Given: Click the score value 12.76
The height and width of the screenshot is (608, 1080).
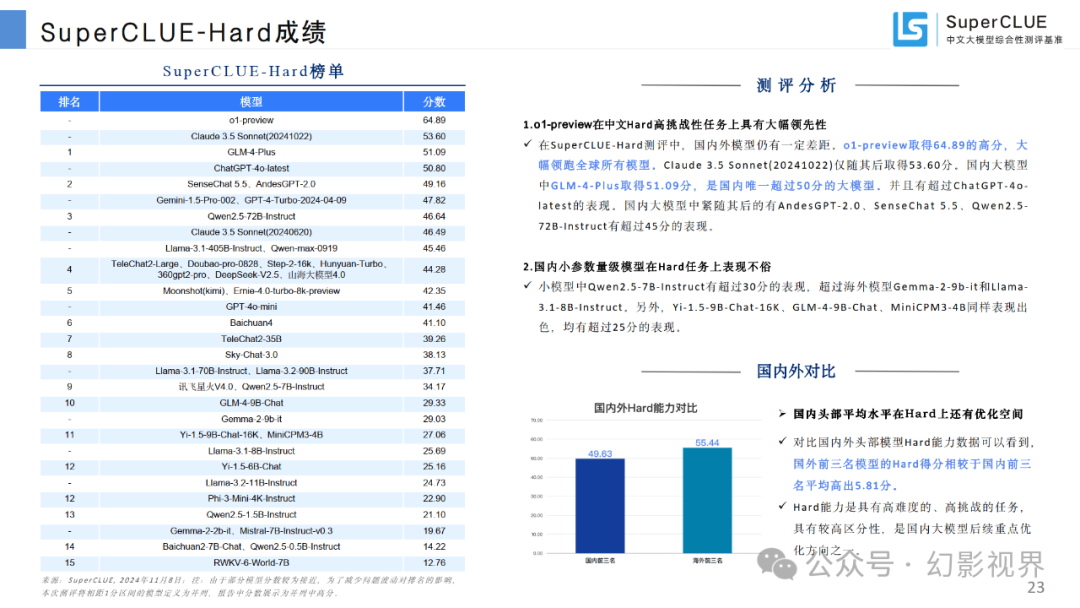Looking at the screenshot, I should click(x=434, y=563).
